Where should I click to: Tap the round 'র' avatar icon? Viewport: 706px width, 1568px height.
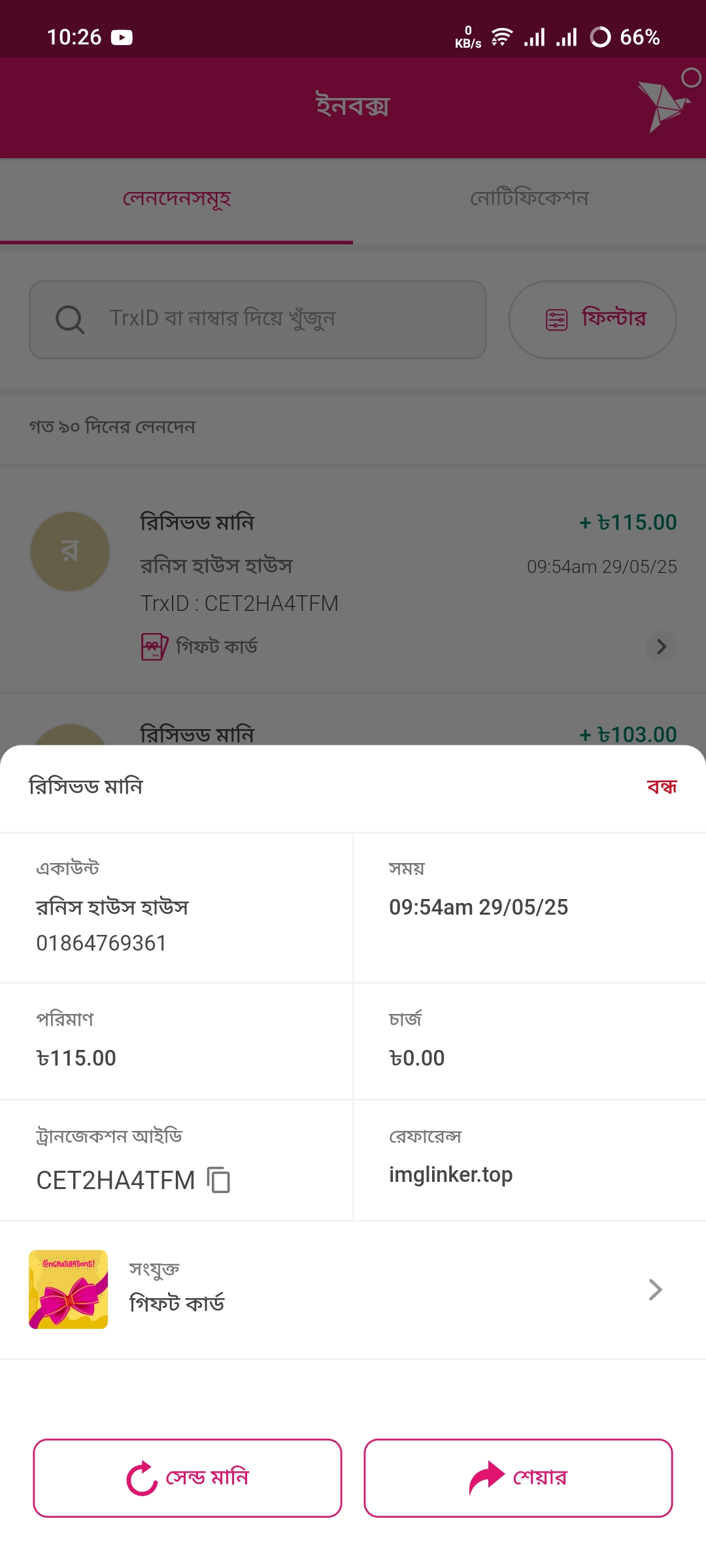[x=70, y=551]
